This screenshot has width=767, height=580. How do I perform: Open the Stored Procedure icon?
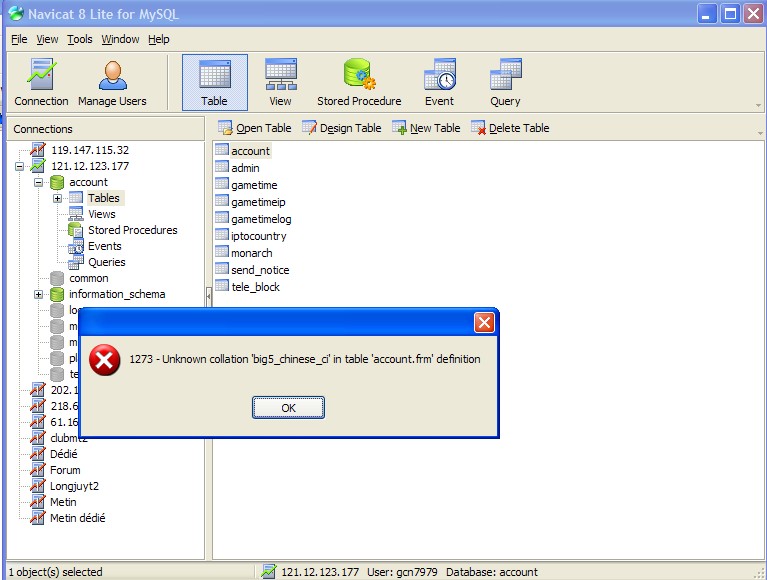pos(359,83)
